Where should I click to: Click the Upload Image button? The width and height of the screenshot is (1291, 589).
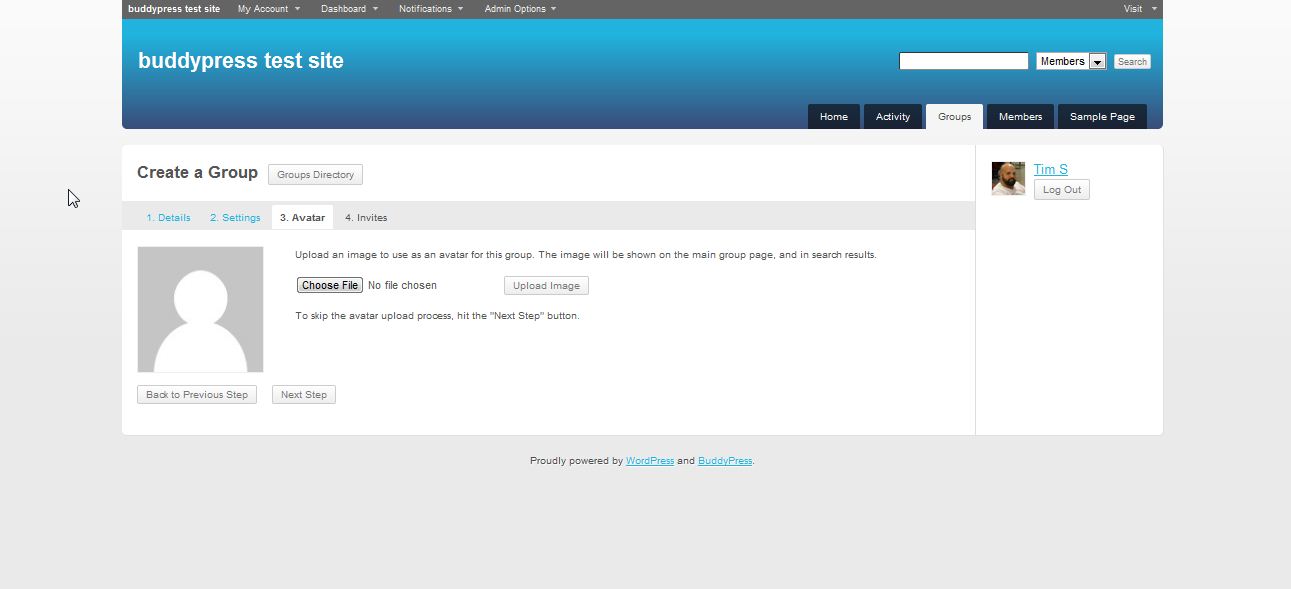click(546, 286)
